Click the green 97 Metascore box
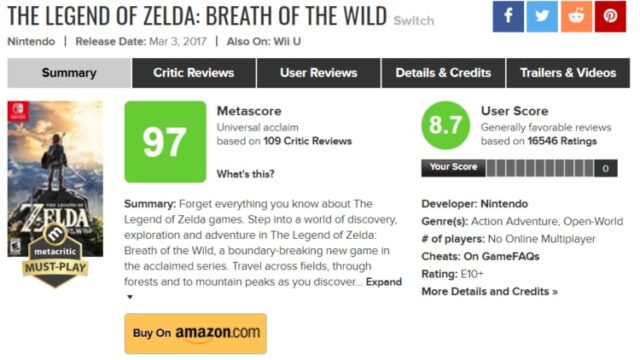This screenshot has height=360, width=640. [165, 142]
